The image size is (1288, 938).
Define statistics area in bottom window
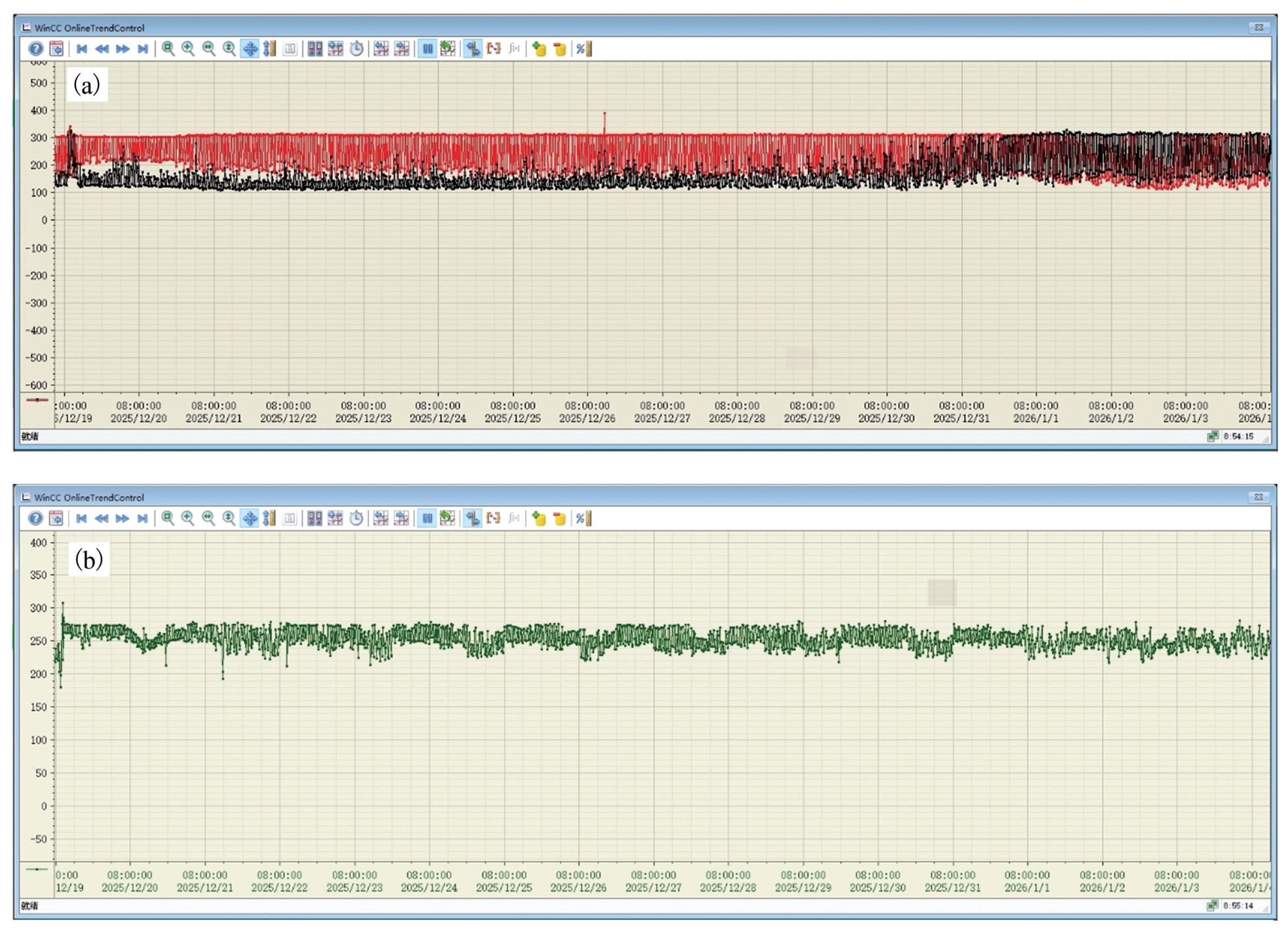pyautogui.click(x=493, y=518)
